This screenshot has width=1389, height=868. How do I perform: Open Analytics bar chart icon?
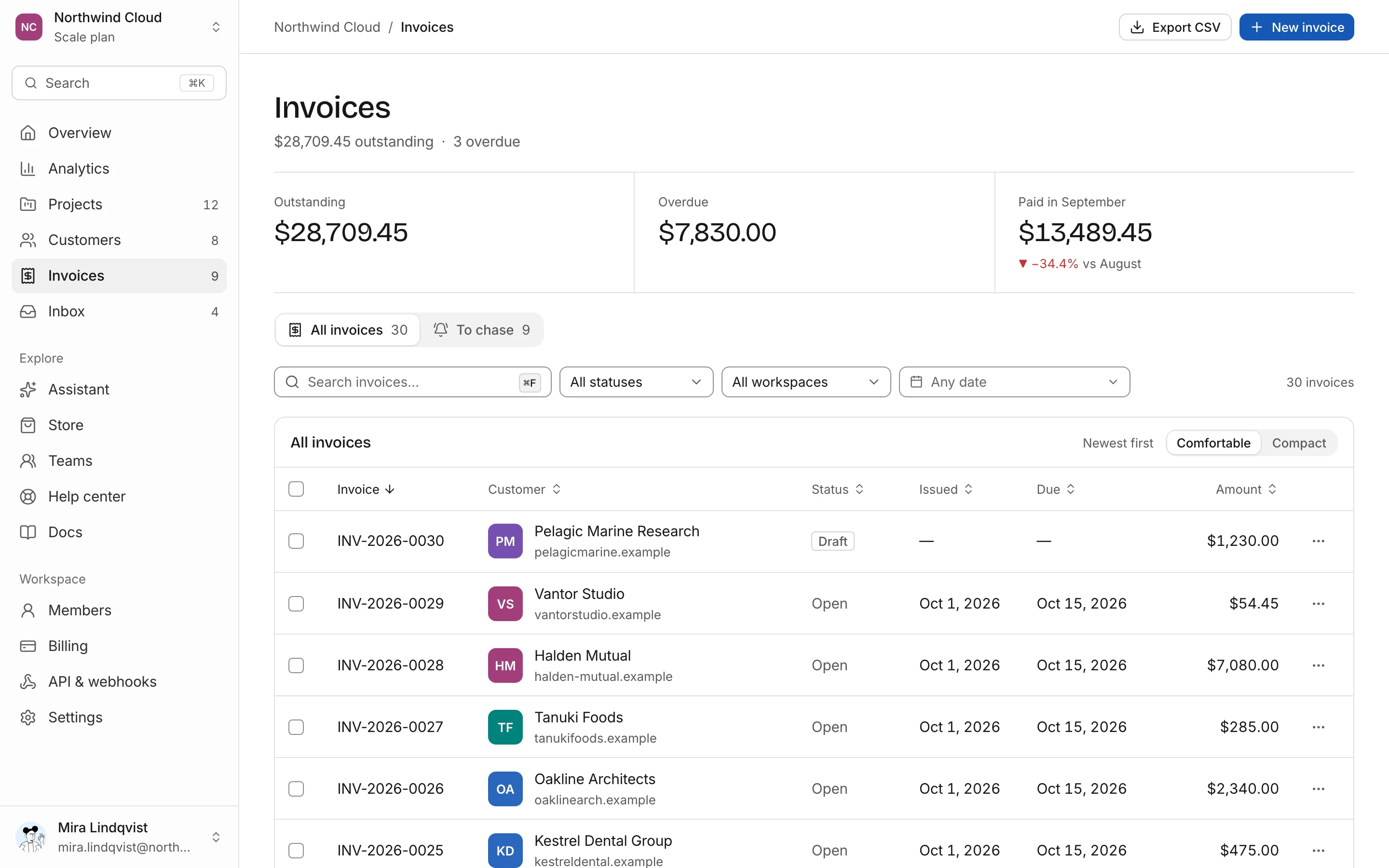(x=27, y=168)
